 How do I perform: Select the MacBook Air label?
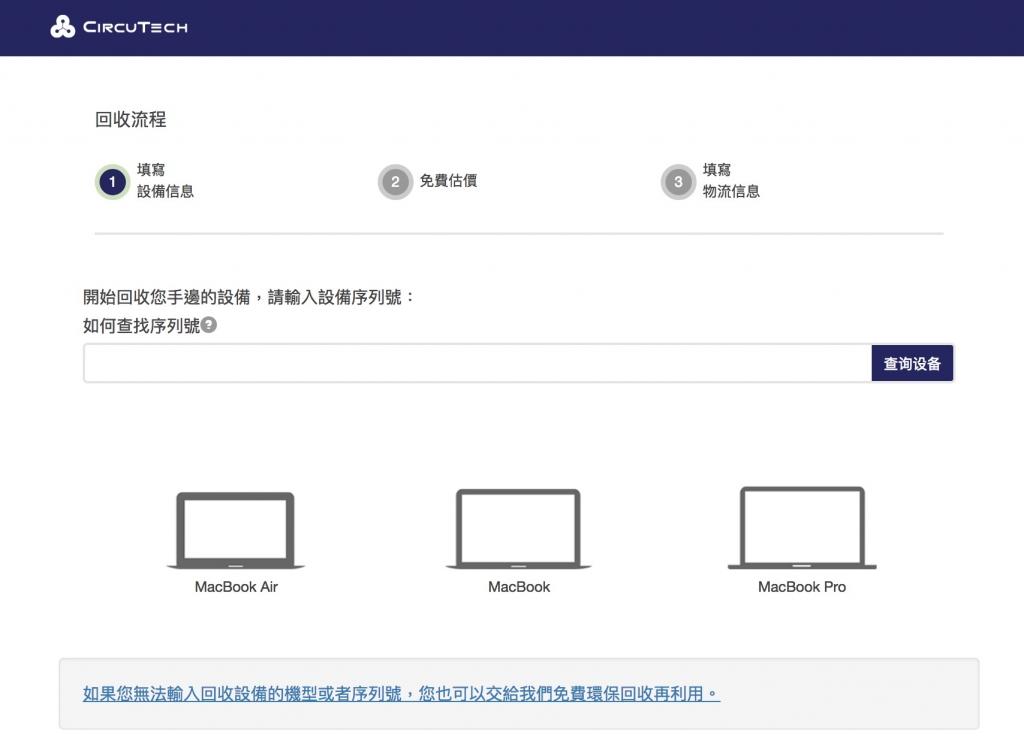click(x=236, y=587)
